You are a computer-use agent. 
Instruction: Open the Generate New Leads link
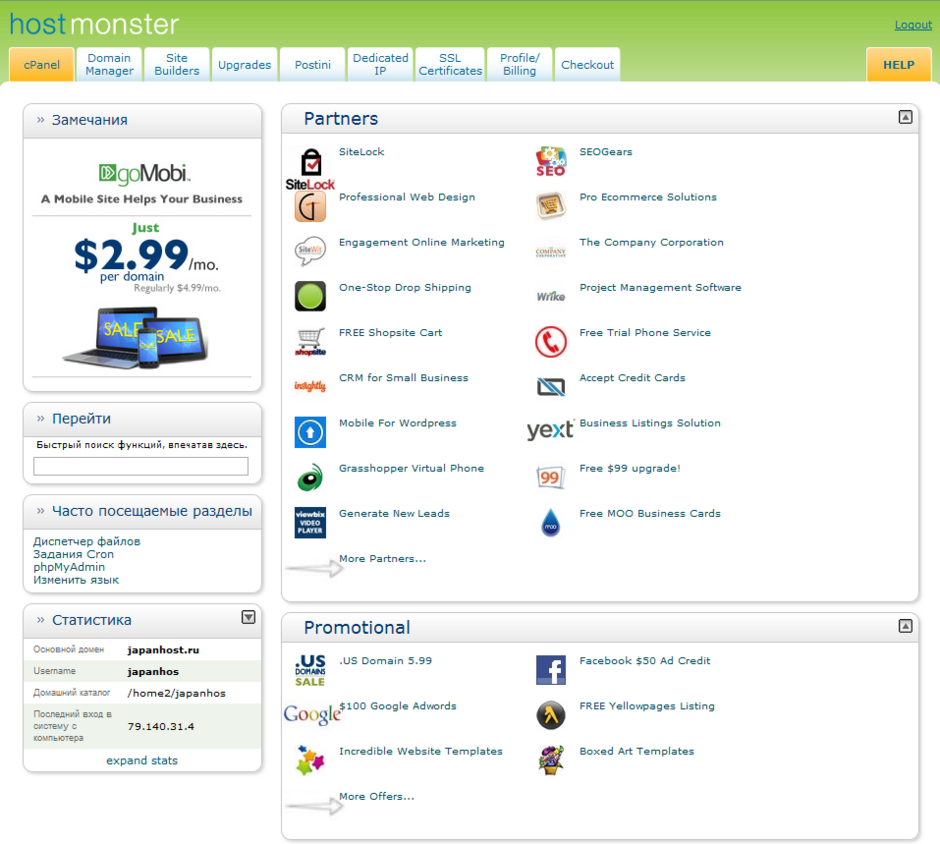[394, 514]
